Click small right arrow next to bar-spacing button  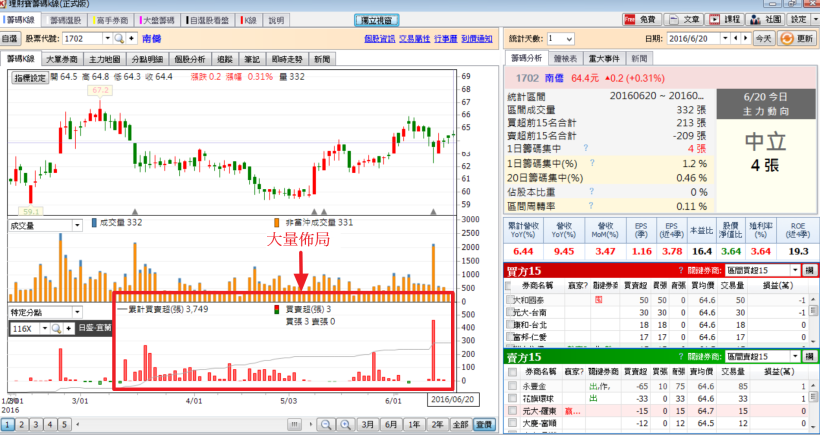click(x=312, y=424)
